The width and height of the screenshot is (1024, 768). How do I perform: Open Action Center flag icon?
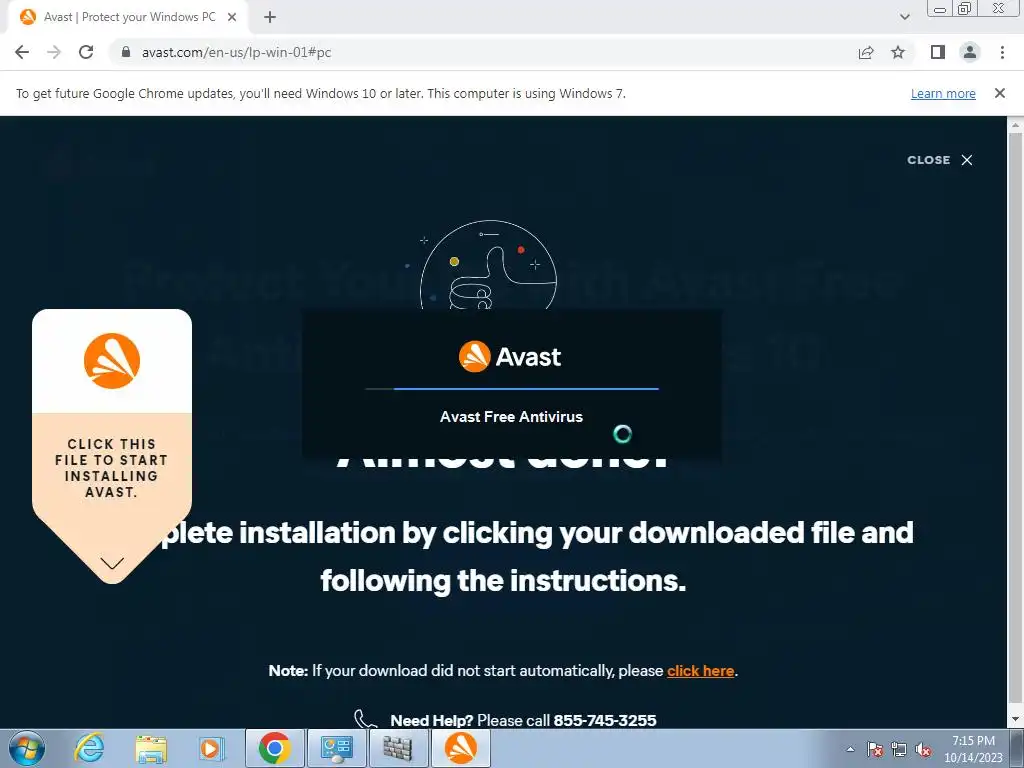tap(875, 749)
